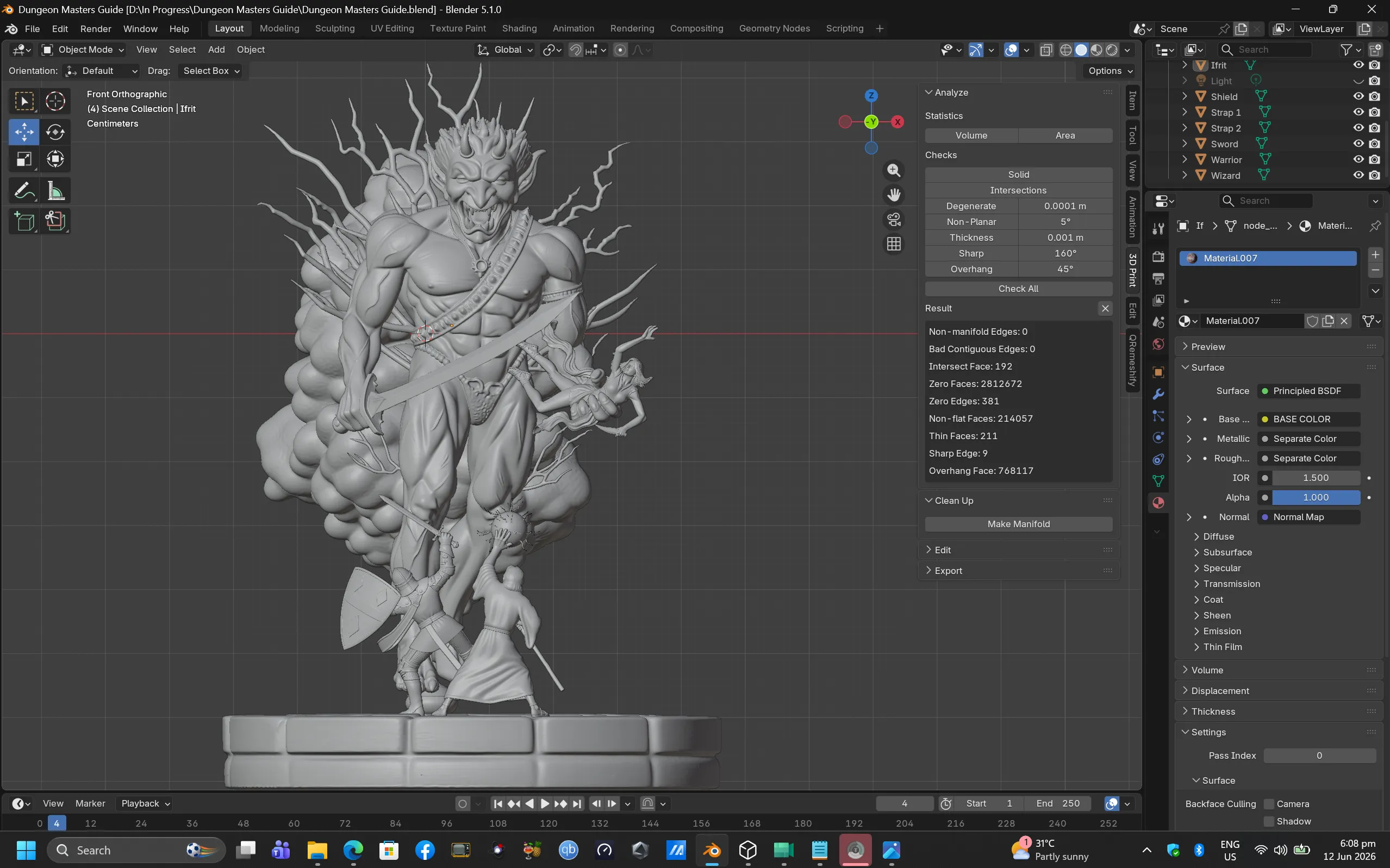Hide the Shield object in viewport
1390x868 pixels.
pyautogui.click(x=1358, y=96)
